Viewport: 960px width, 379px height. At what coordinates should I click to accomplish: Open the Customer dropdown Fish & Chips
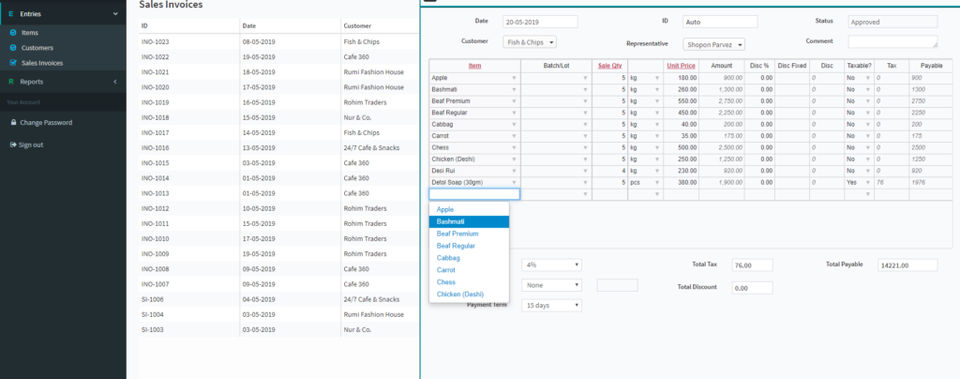[530, 42]
